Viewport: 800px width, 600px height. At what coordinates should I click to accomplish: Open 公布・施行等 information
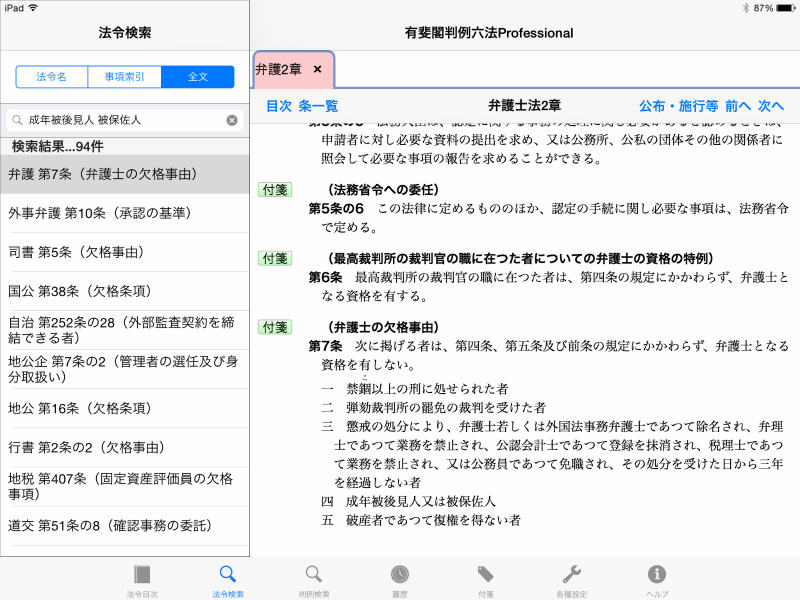[x=679, y=106]
